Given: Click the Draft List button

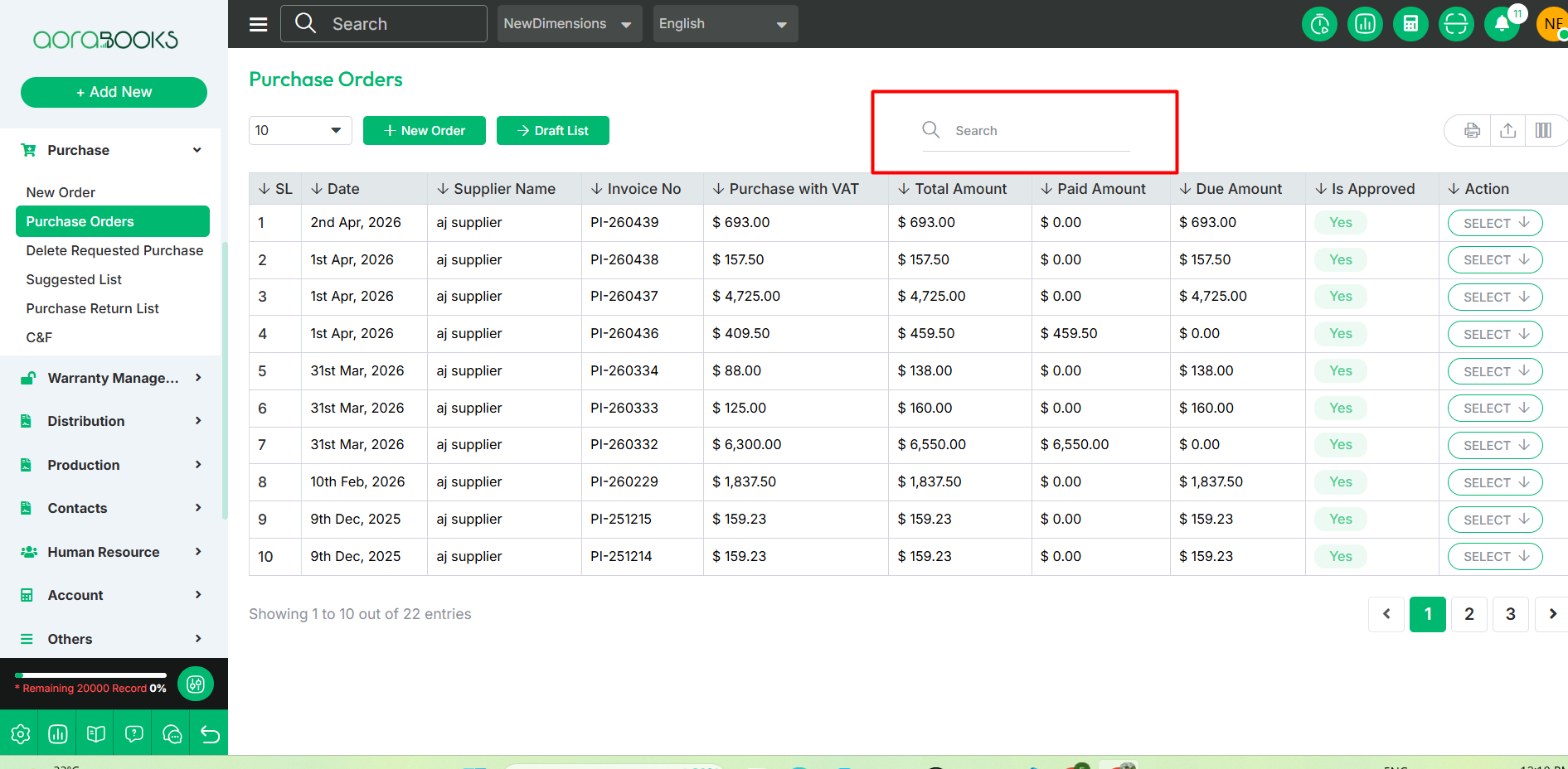Looking at the screenshot, I should coord(553,130).
